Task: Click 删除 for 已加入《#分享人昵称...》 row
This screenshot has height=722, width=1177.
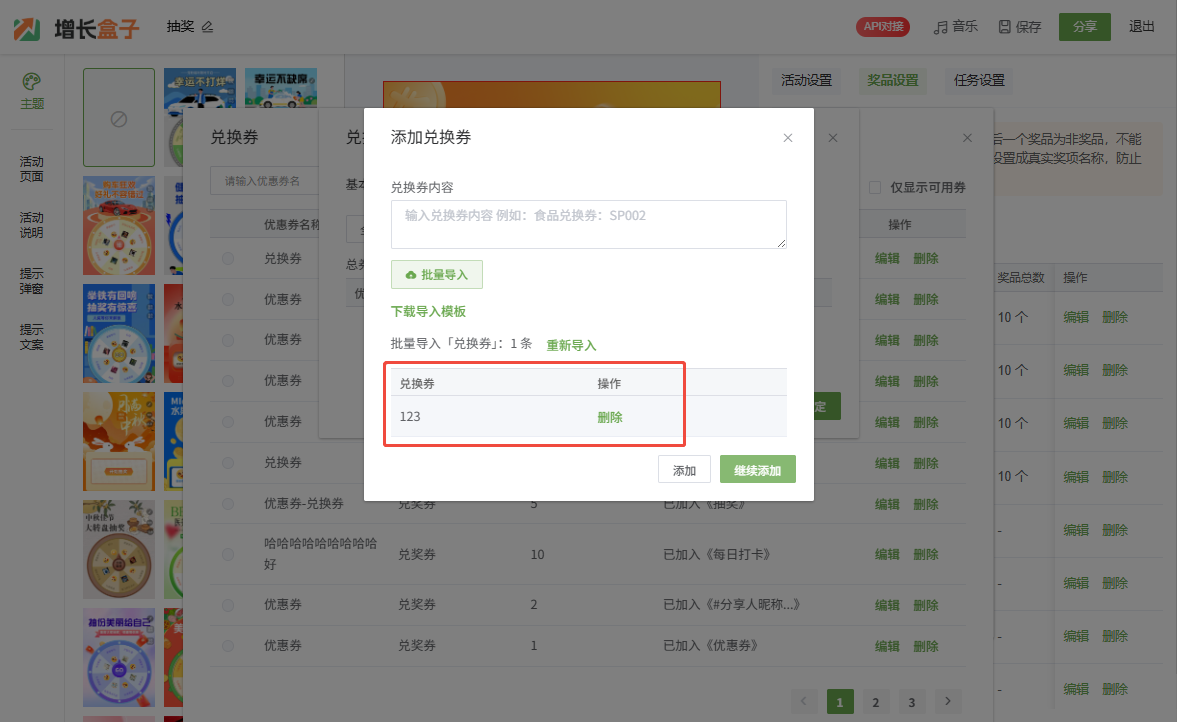Action: (926, 605)
